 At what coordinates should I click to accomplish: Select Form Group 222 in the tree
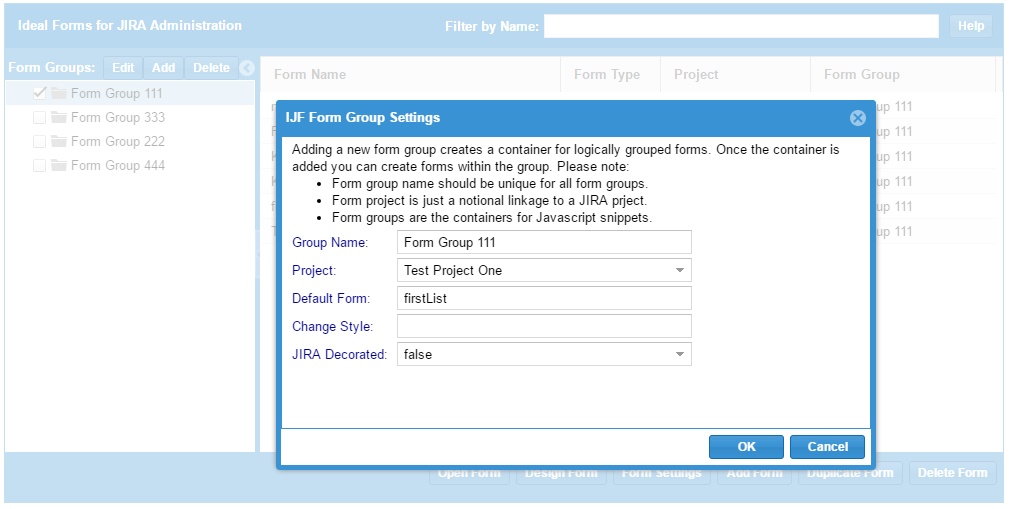[x=118, y=141]
